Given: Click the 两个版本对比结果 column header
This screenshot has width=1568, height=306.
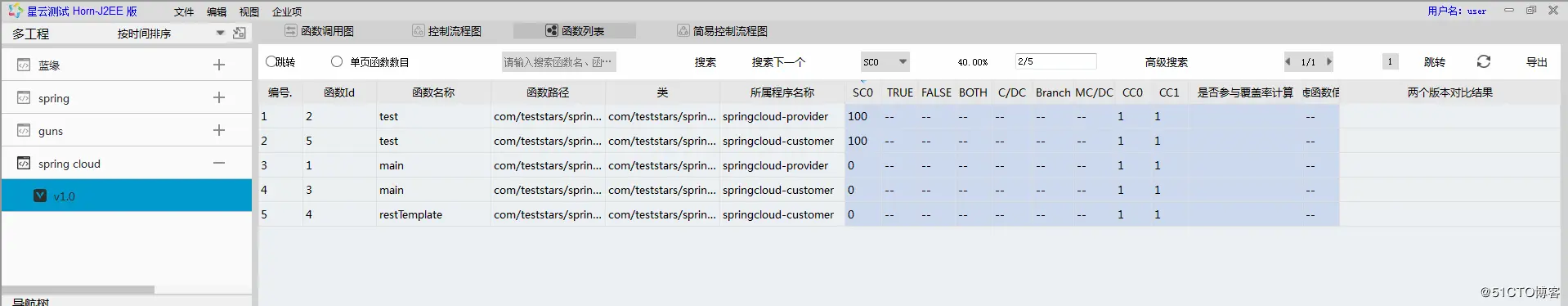Looking at the screenshot, I should (x=1450, y=92).
